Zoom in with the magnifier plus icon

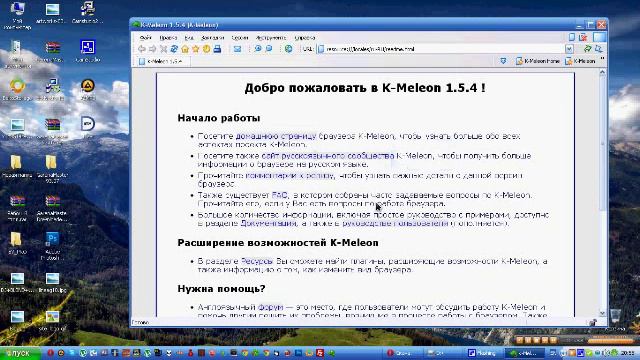[x=258, y=49]
